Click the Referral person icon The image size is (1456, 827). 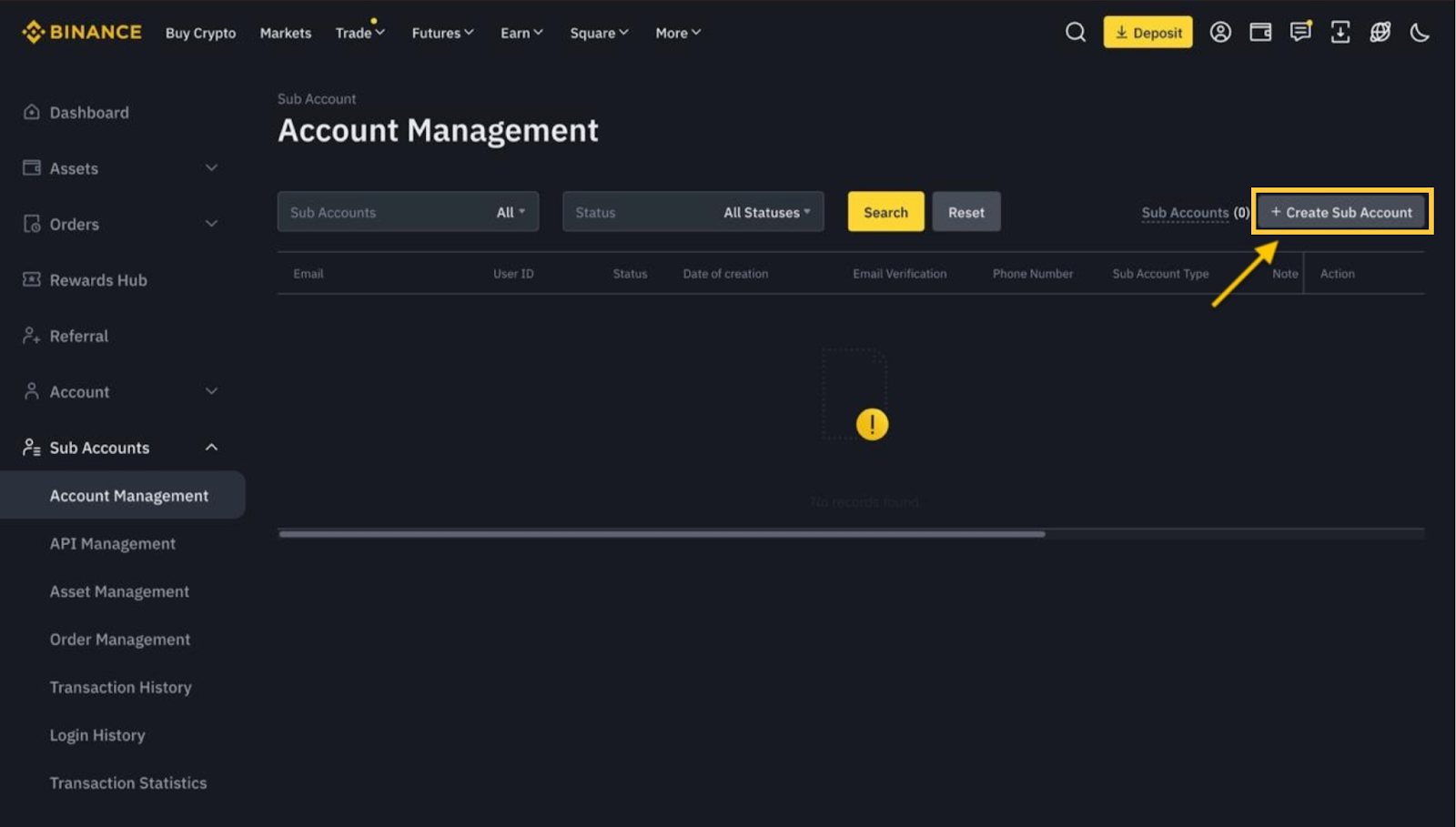click(31, 336)
